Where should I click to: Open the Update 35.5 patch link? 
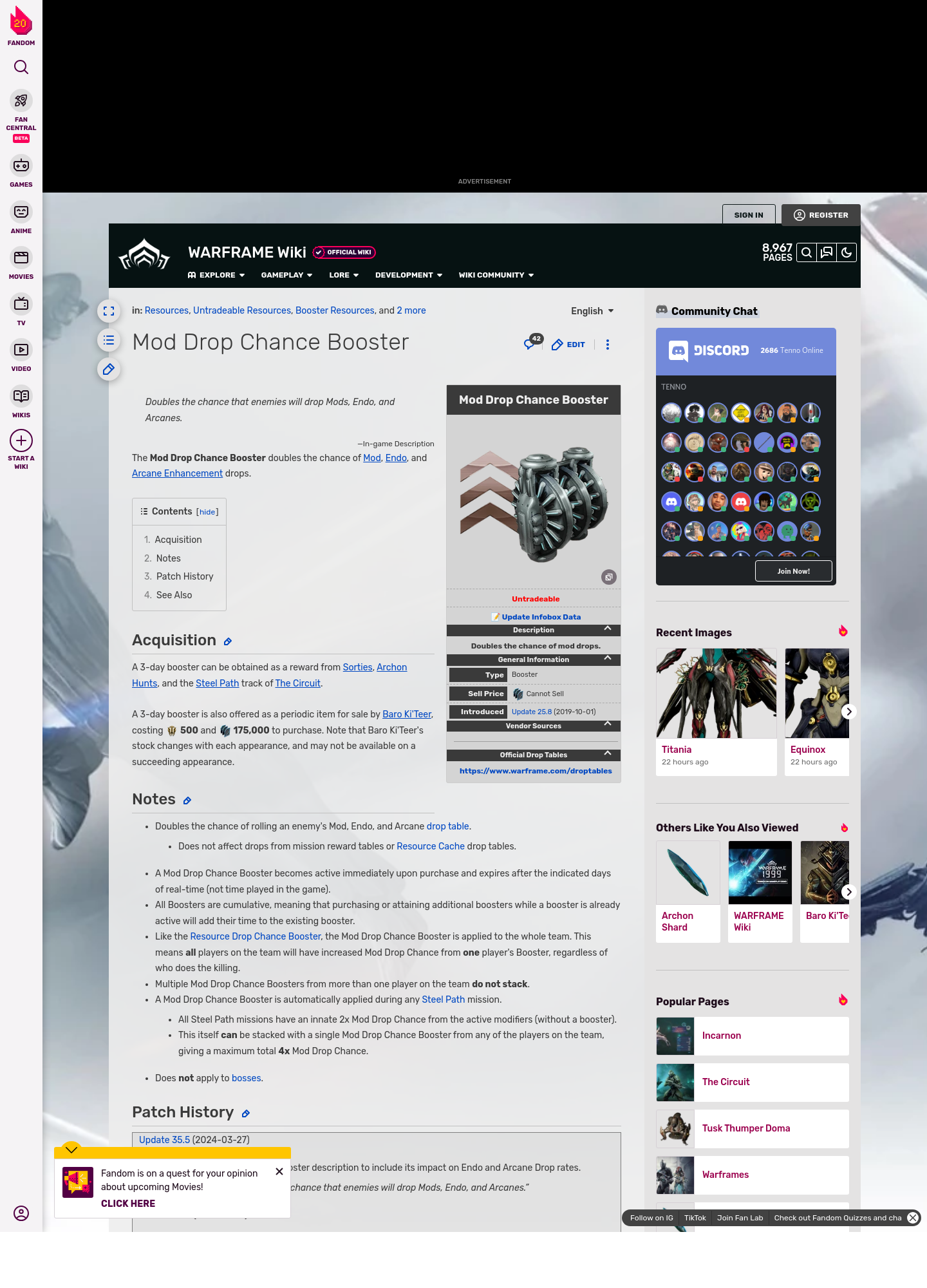point(164,1140)
